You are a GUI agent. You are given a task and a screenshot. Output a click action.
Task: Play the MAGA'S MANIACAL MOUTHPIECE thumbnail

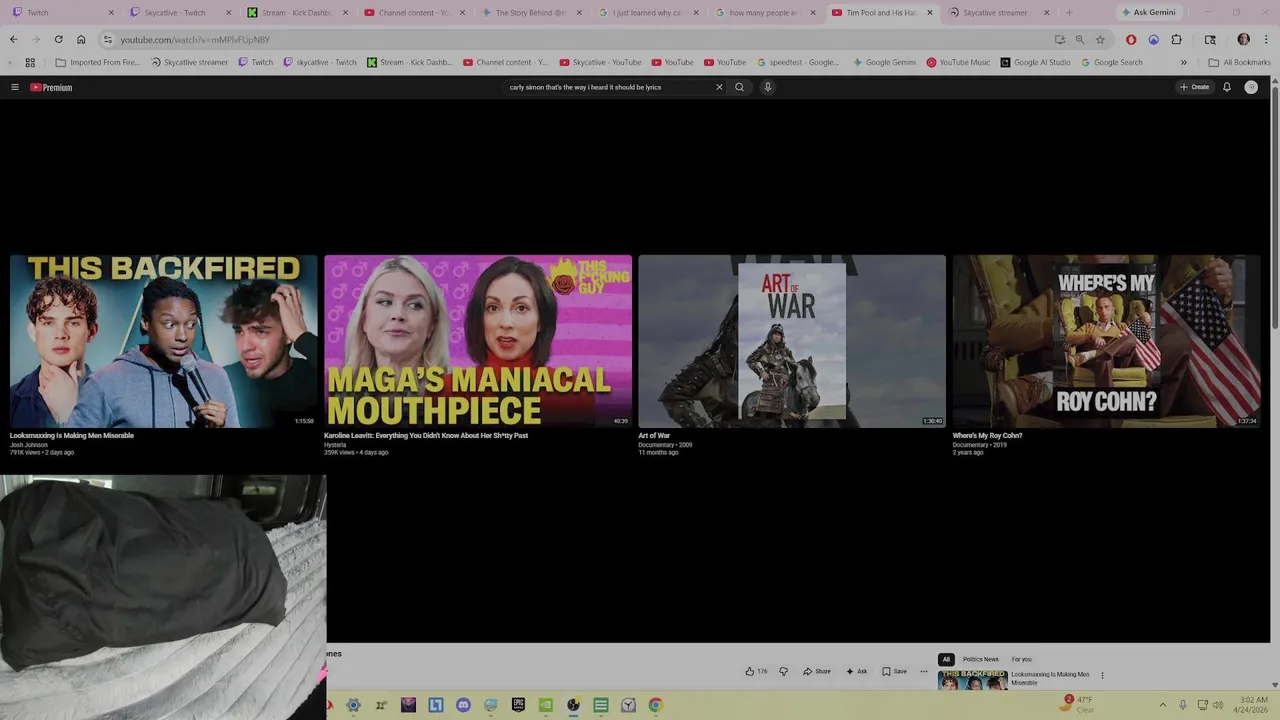pyautogui.click(x=478, y=341)
